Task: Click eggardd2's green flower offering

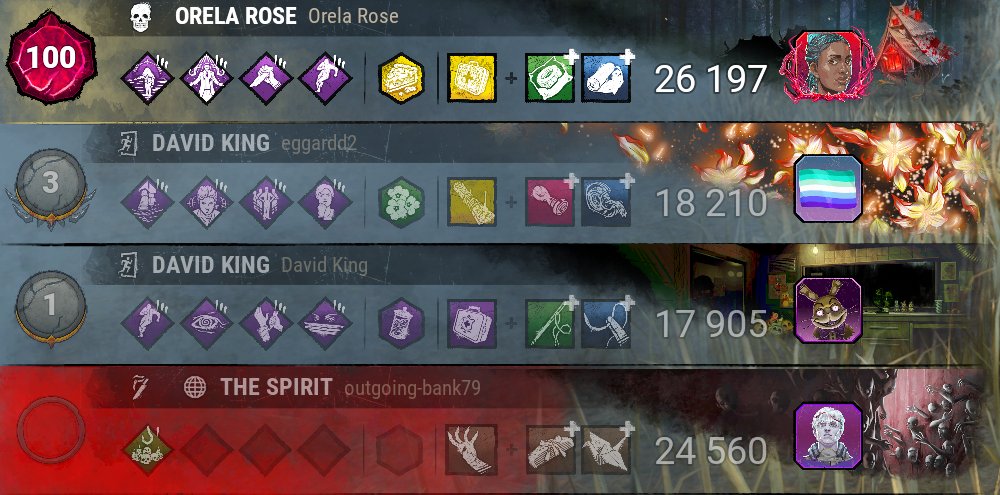Action: [x=401, y=202]
